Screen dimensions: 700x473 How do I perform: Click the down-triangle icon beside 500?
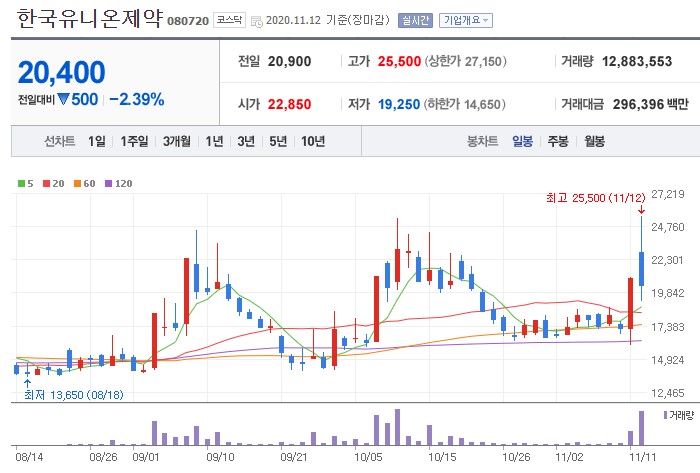pos(63,99)
